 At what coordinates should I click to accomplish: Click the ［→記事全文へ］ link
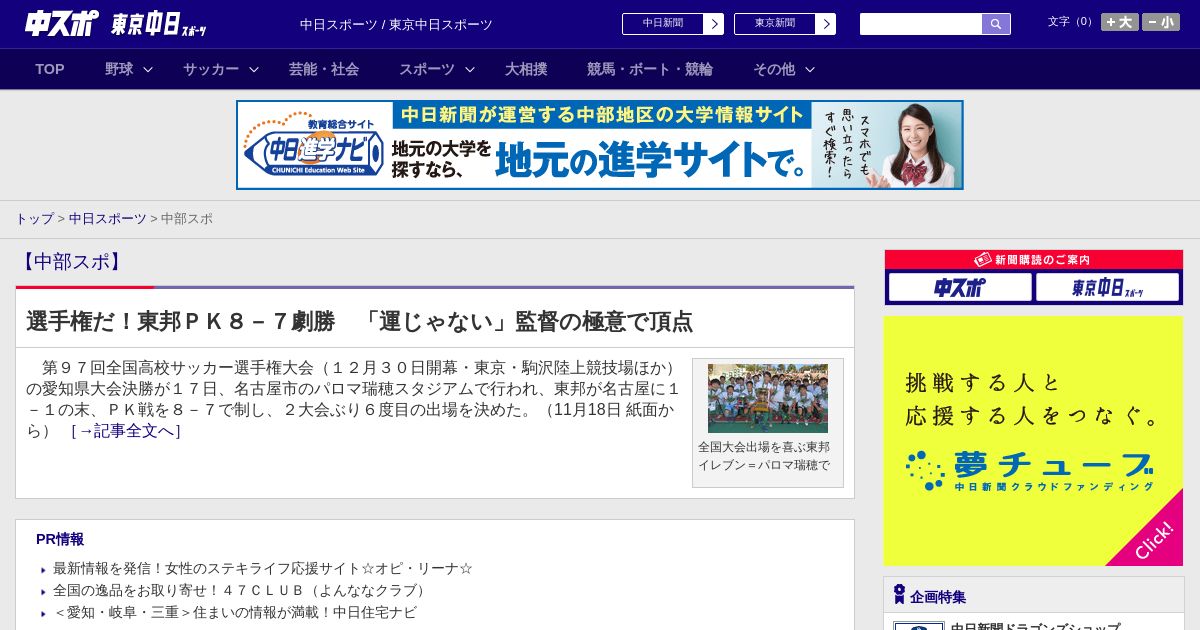[x=126, y=431]
